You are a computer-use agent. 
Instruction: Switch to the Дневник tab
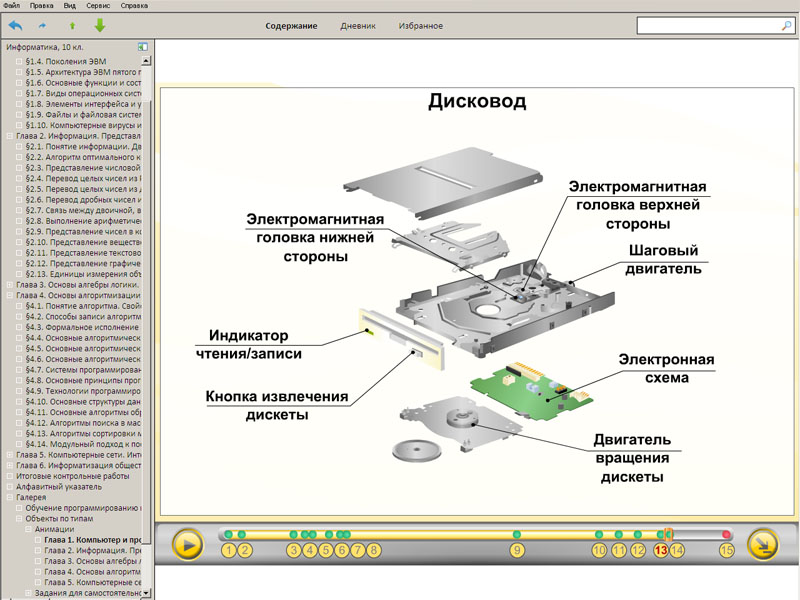click(358, 26)
